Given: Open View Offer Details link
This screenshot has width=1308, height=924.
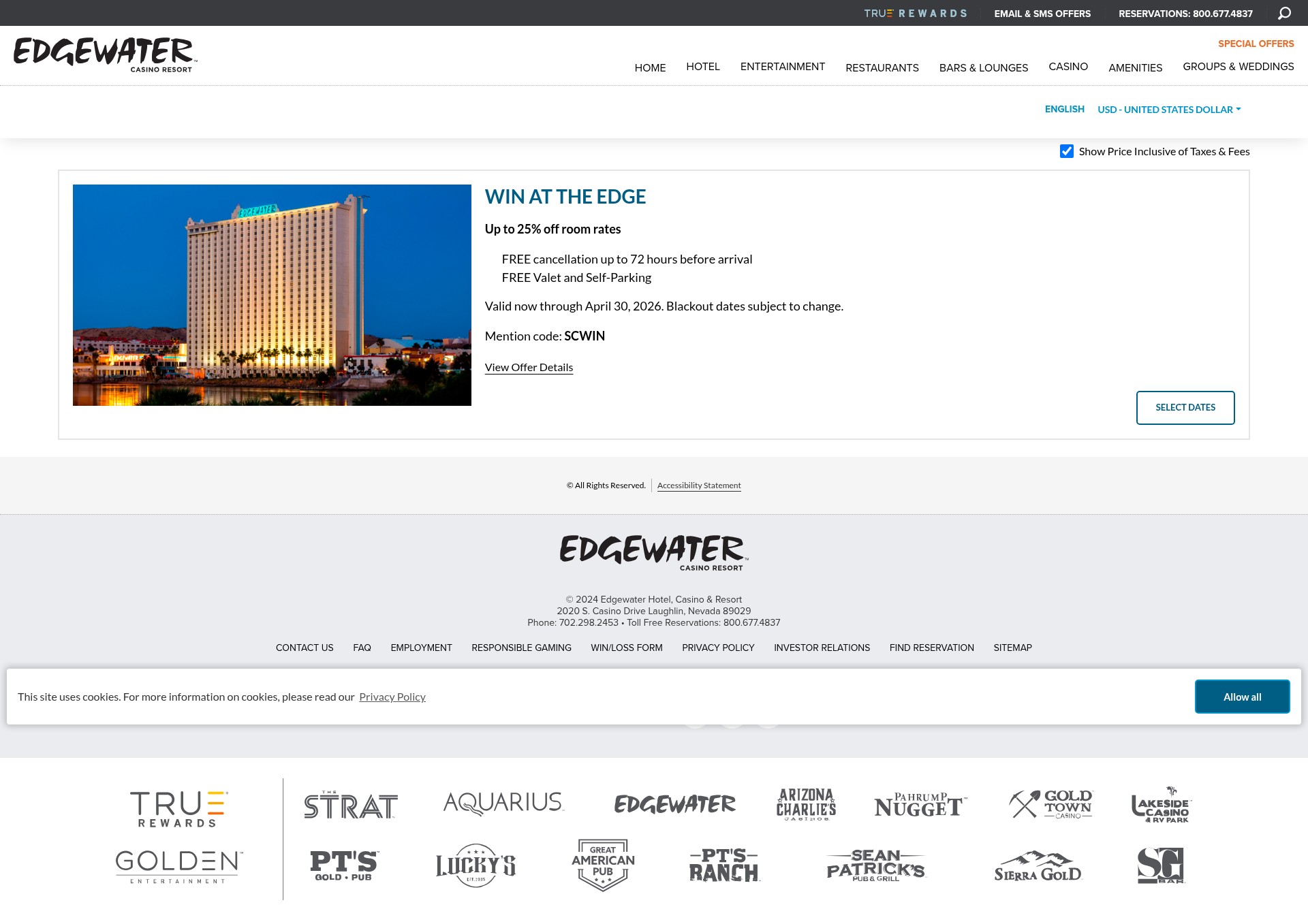Looking at the screenshot, I should (x=529, y=368).
